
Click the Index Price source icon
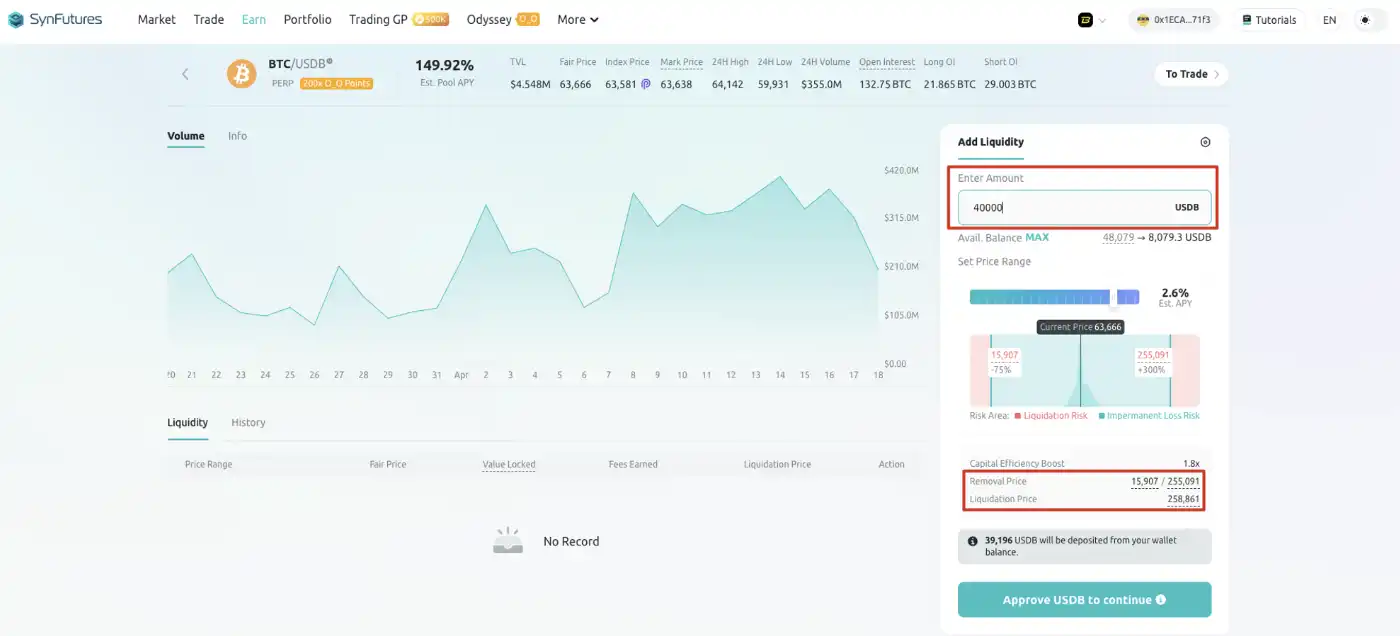645,85
